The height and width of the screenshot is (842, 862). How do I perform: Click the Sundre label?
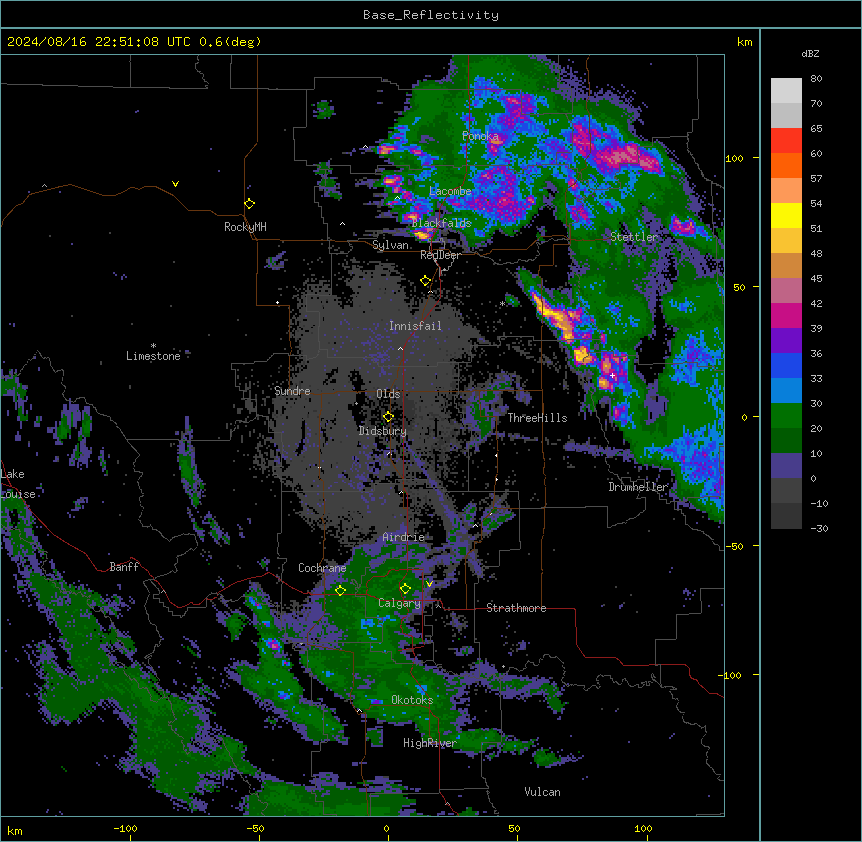pos(292,391)
